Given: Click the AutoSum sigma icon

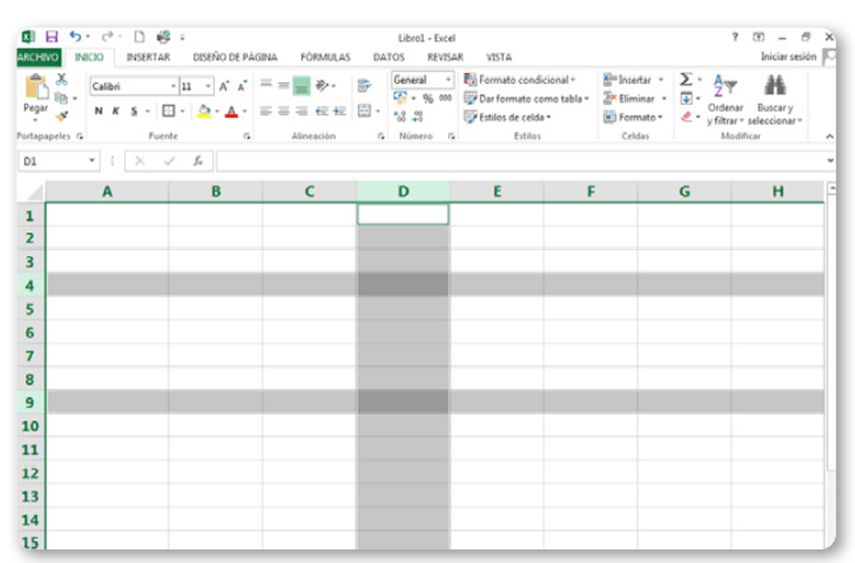Looking at the screenshot, I should click(686, 79).
